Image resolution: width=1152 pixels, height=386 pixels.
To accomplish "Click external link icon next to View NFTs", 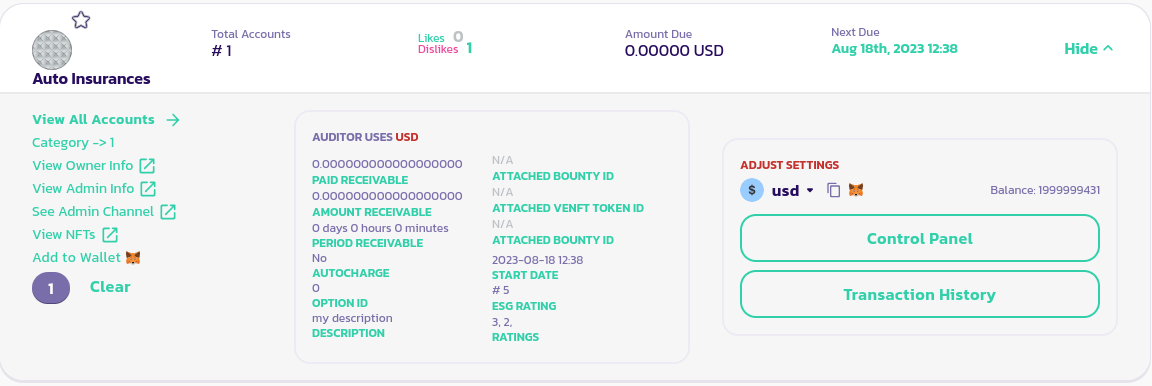I will (x=110, y=235).
